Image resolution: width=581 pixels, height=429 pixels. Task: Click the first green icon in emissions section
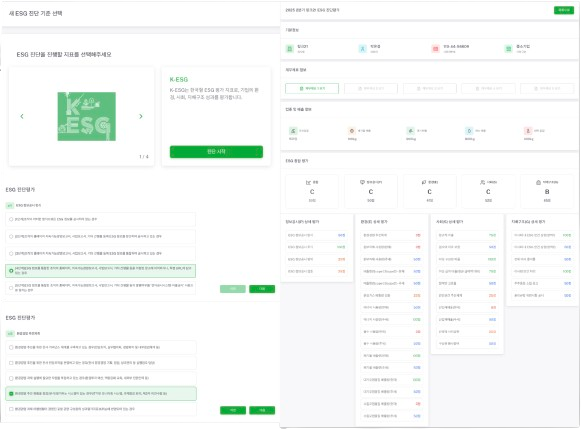pyautogui.click(x=293, y=131)
